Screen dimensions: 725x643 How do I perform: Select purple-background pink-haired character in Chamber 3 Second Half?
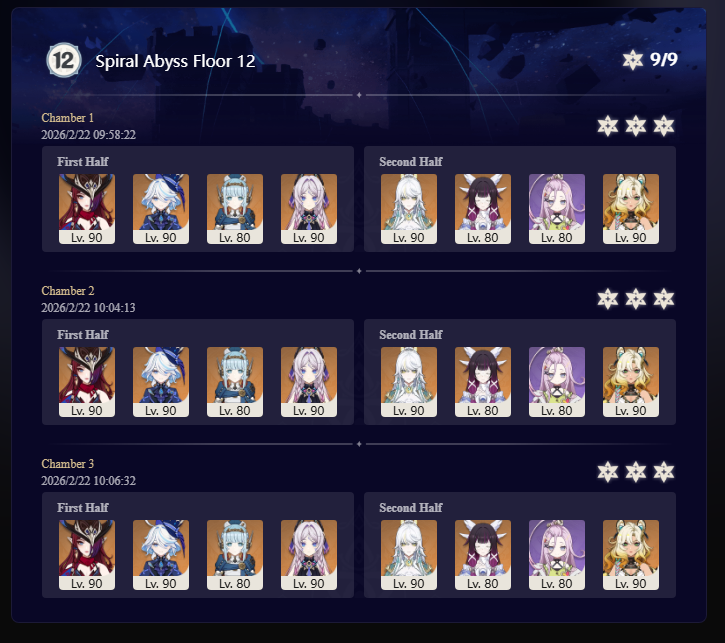(557, 555)
